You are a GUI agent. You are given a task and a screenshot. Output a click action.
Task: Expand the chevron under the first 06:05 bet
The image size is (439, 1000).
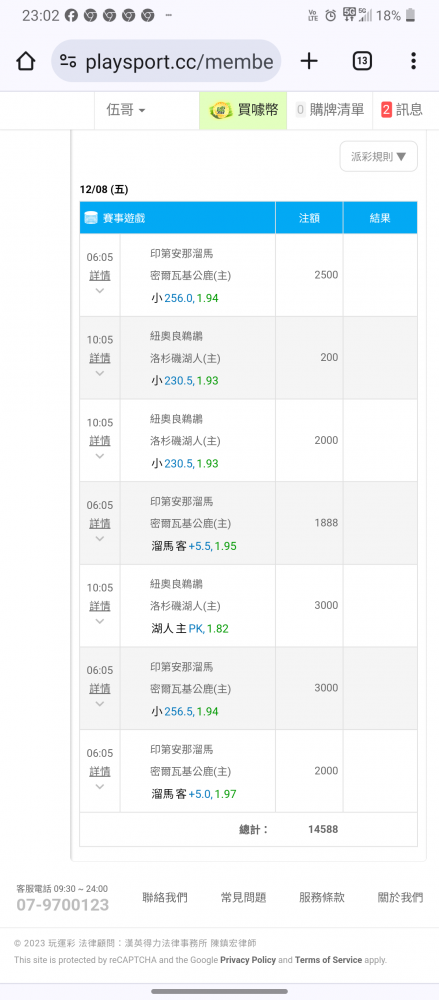click(x=100, y=291)
